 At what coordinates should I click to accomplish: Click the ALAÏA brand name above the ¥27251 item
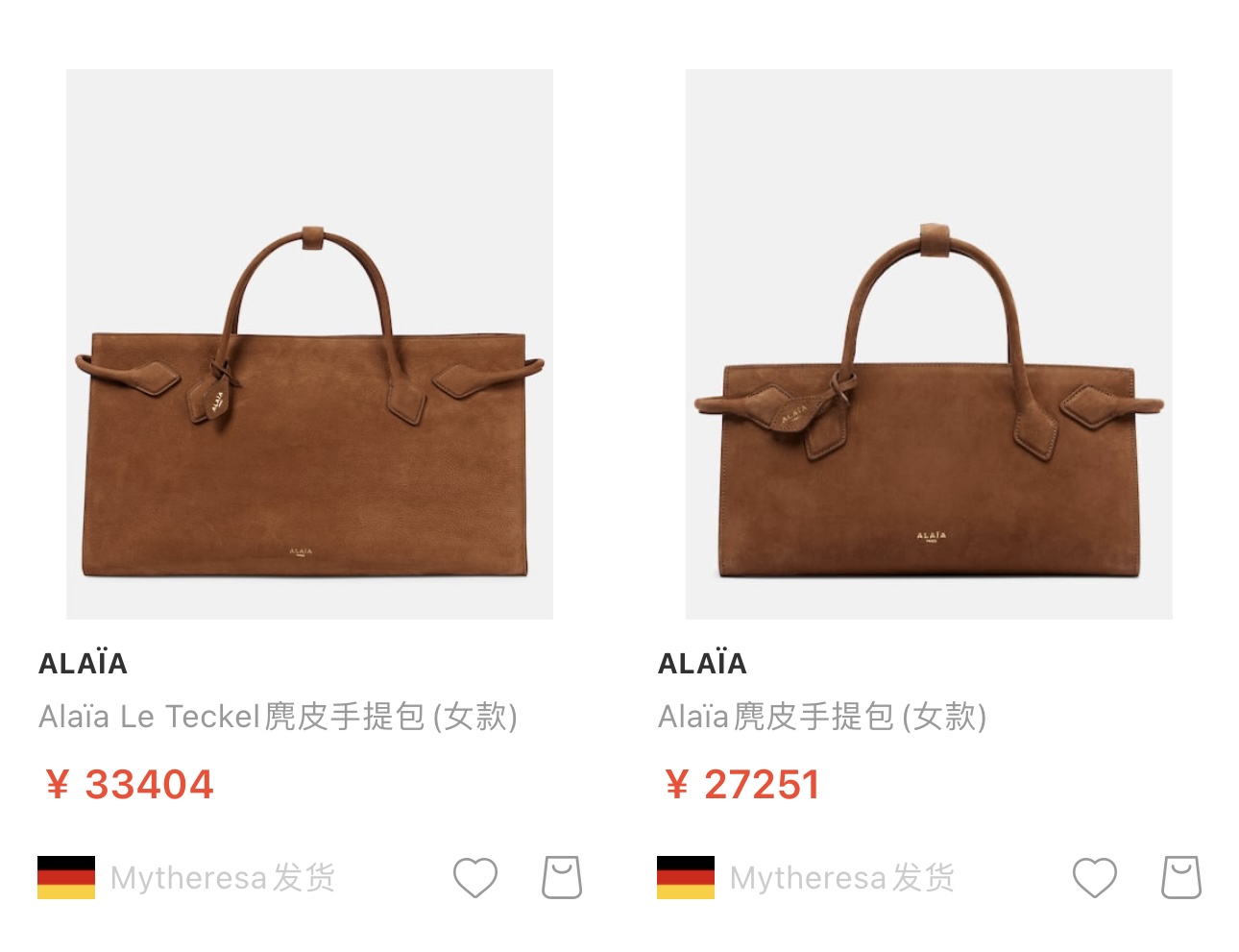point(702,663)
